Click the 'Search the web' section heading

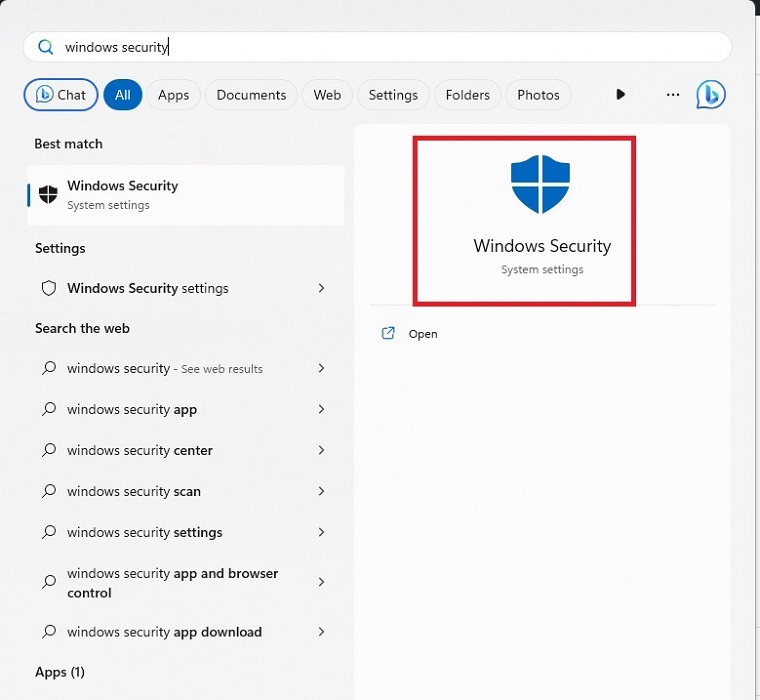[x=82, y=328]
